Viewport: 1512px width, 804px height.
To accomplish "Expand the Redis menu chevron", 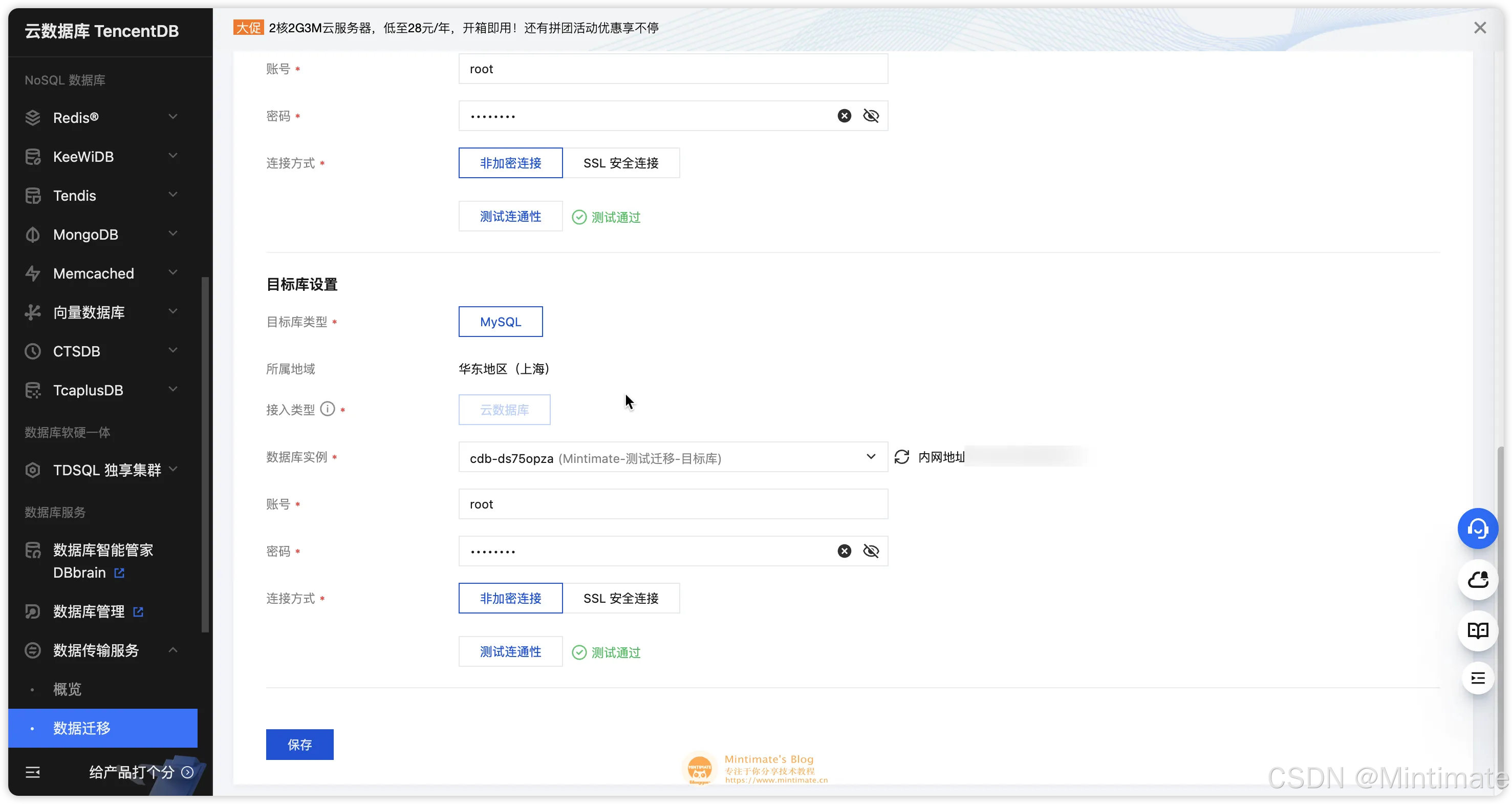I will 172,116.
